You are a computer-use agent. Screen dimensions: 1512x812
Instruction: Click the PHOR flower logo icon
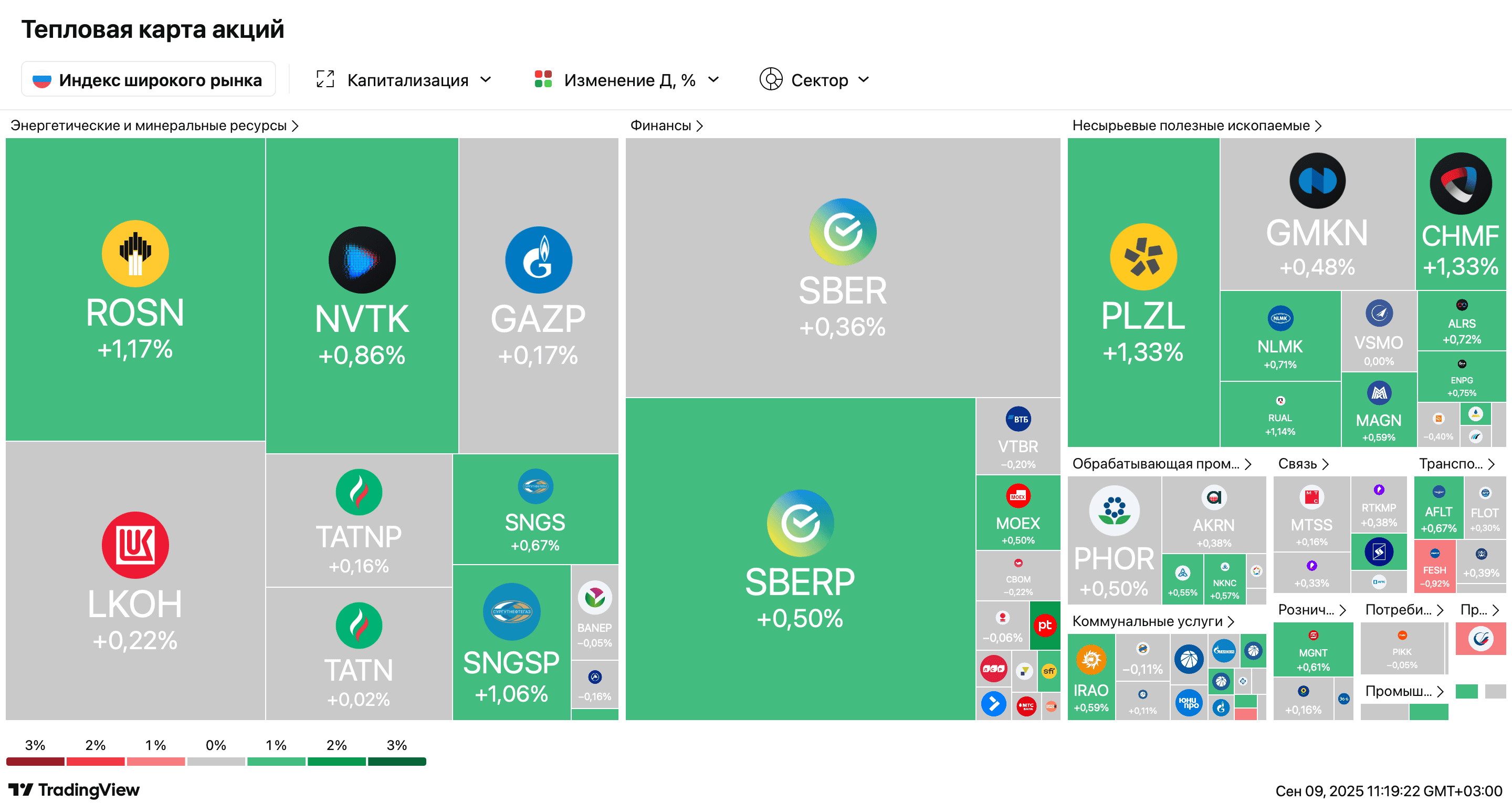[x=1114, y=510]
